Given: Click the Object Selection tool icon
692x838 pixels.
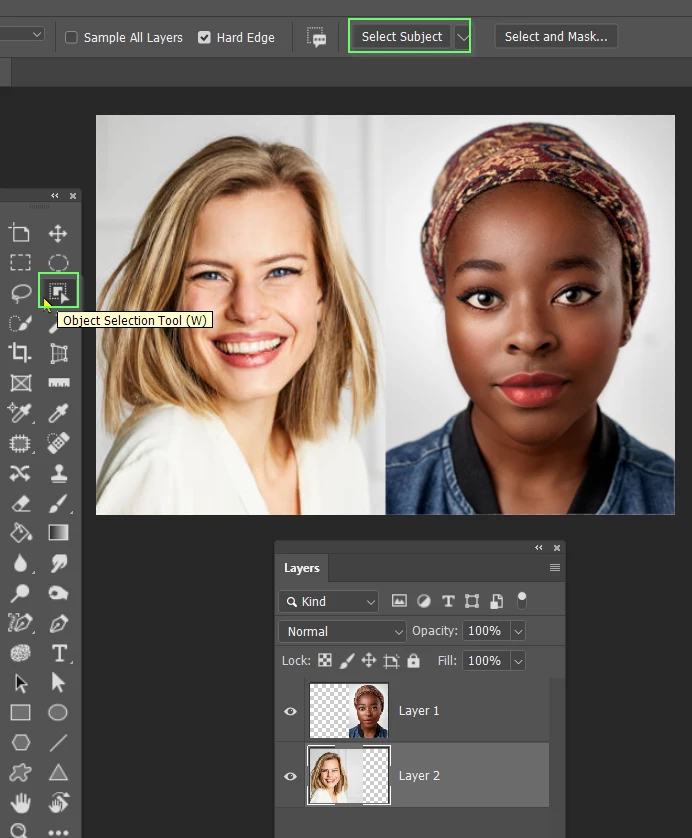Looking at the screenshot, I should 58,291.
